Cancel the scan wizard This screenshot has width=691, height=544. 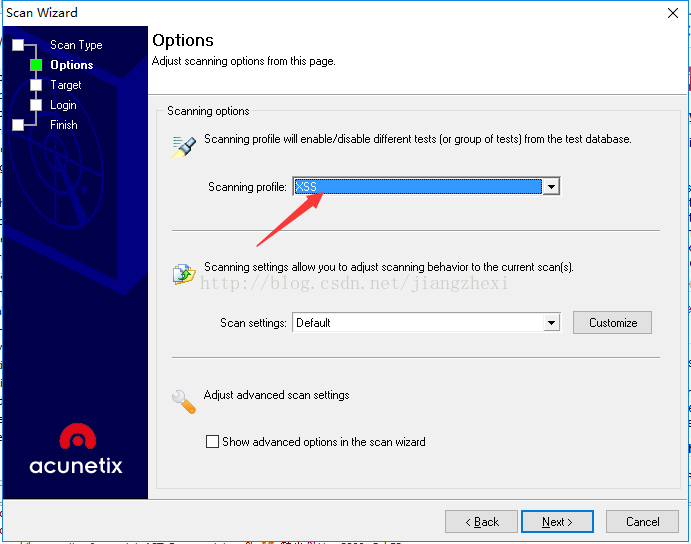[x=642, y=522]
